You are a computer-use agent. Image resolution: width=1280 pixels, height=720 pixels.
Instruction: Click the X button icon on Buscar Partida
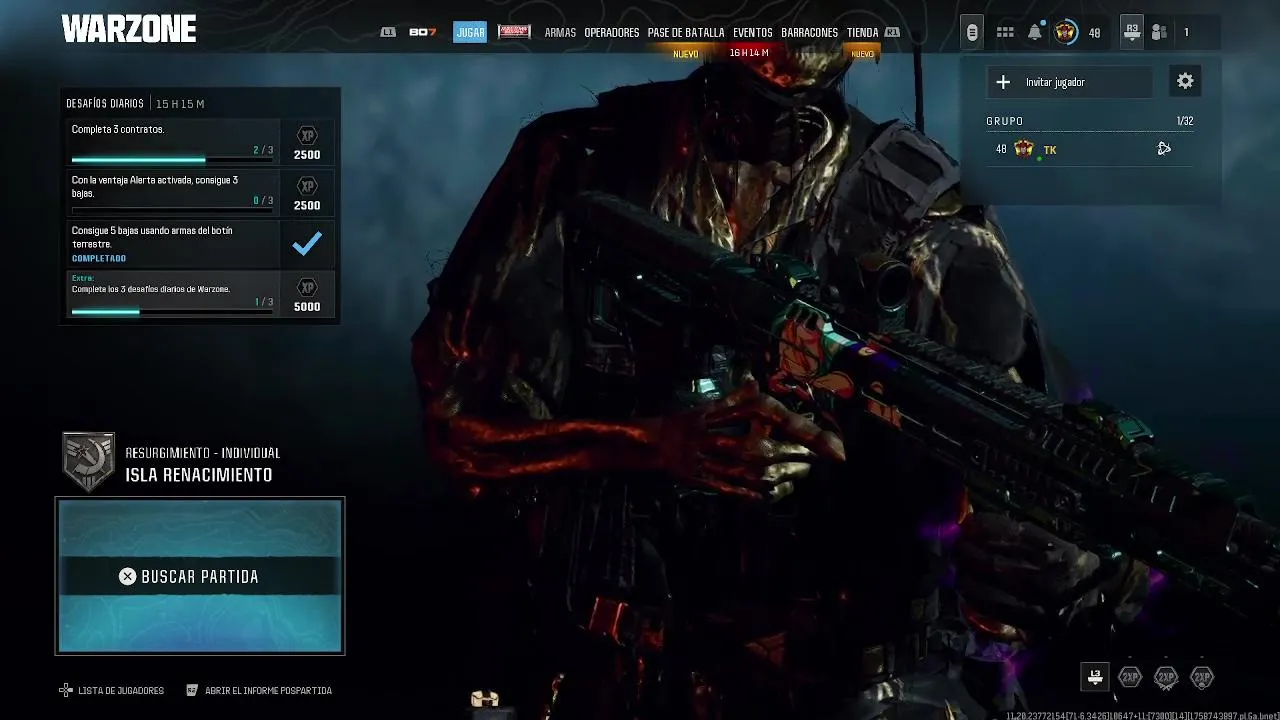[127, 577]
